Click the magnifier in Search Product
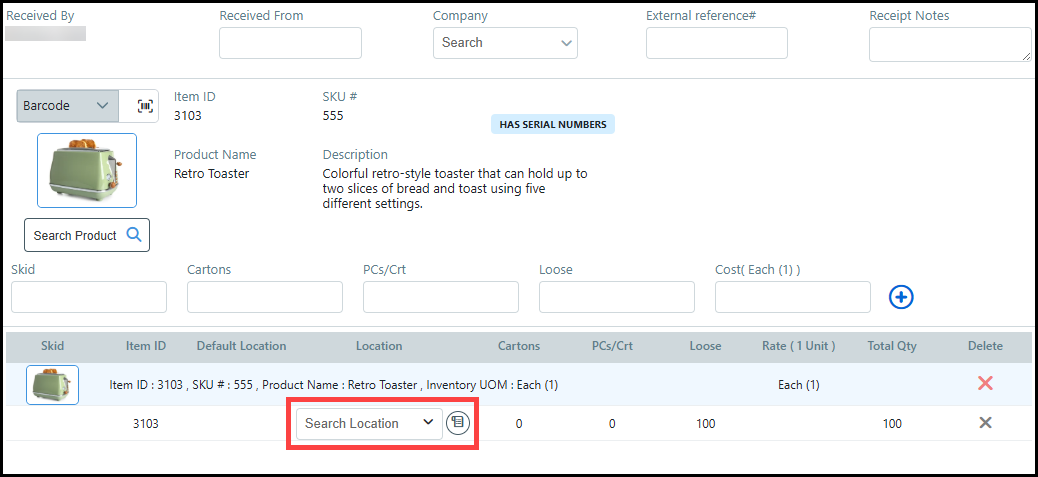 point(134,236)
